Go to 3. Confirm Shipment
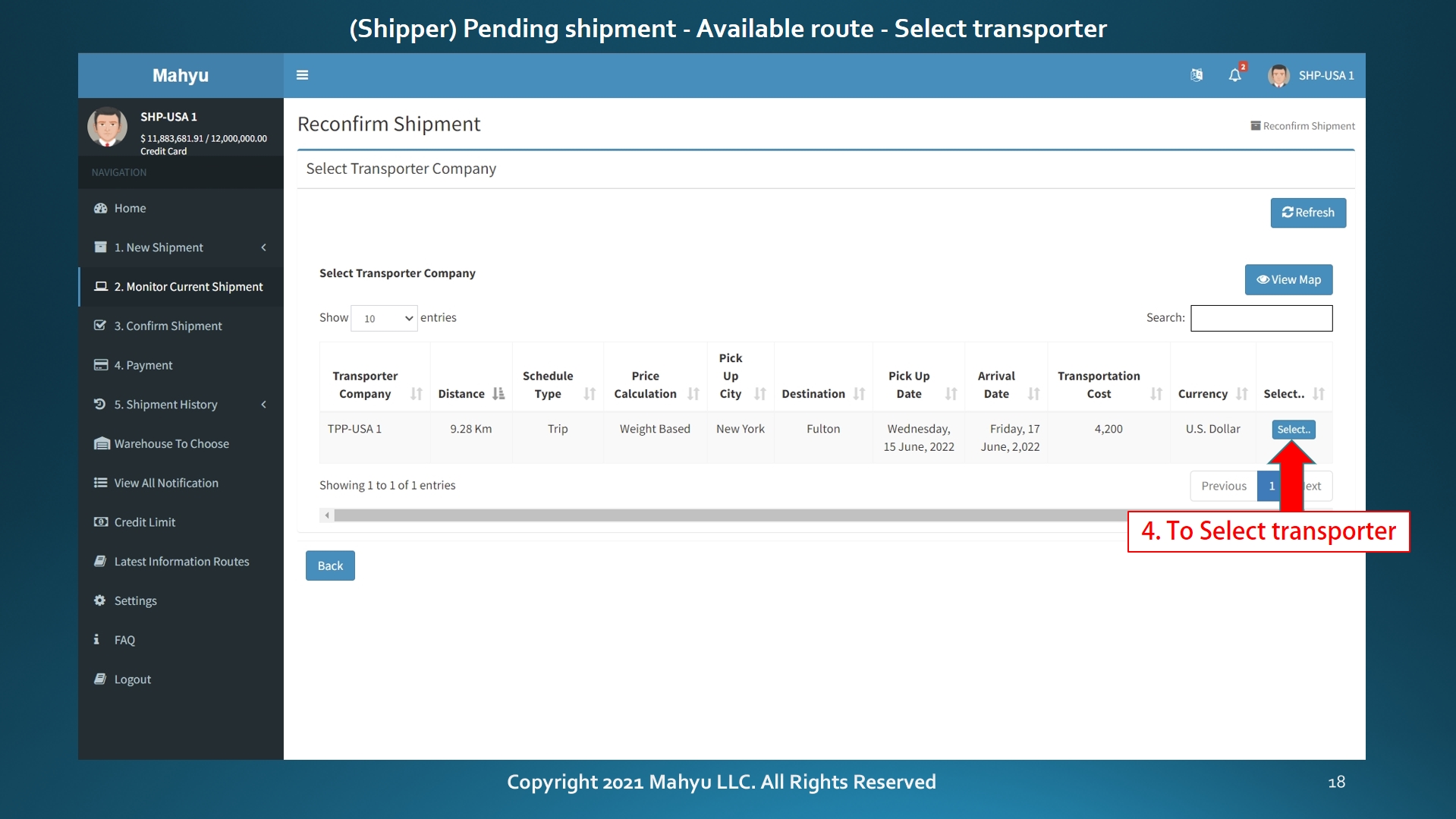This screenshot has height=819, width=1456. click(181, 326)
